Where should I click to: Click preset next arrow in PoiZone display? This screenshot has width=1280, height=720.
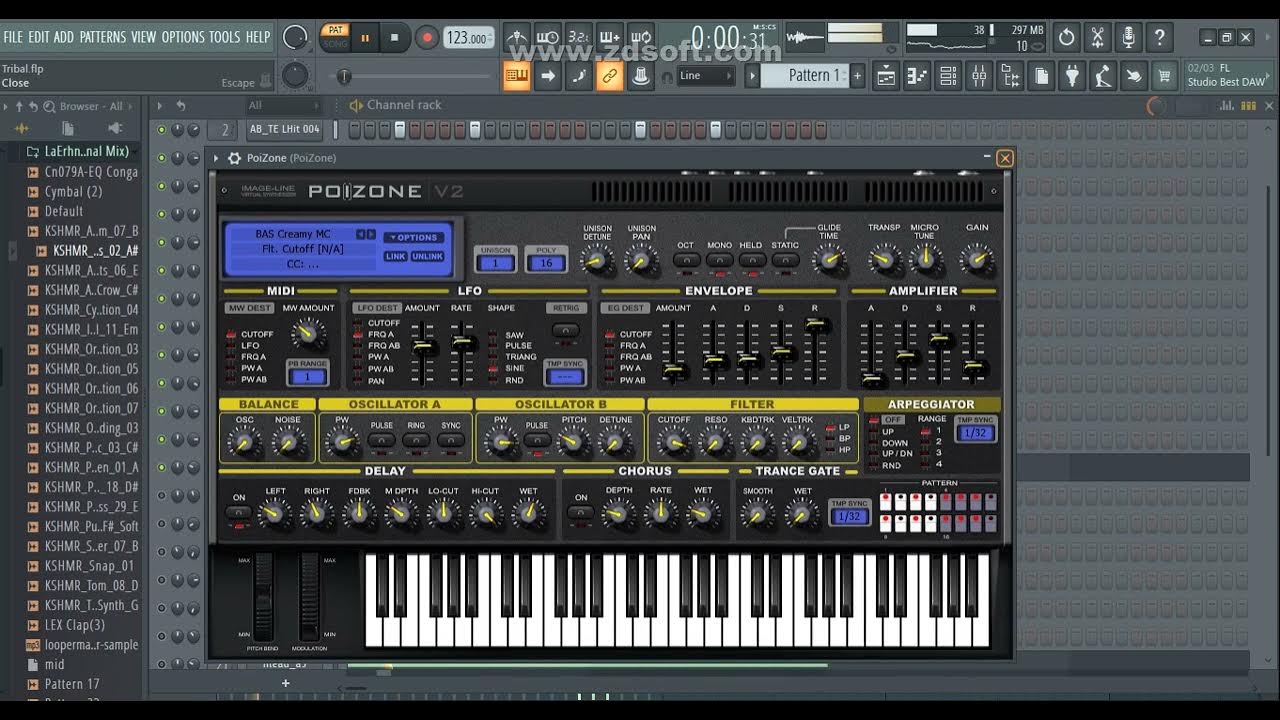coord(371,234)
